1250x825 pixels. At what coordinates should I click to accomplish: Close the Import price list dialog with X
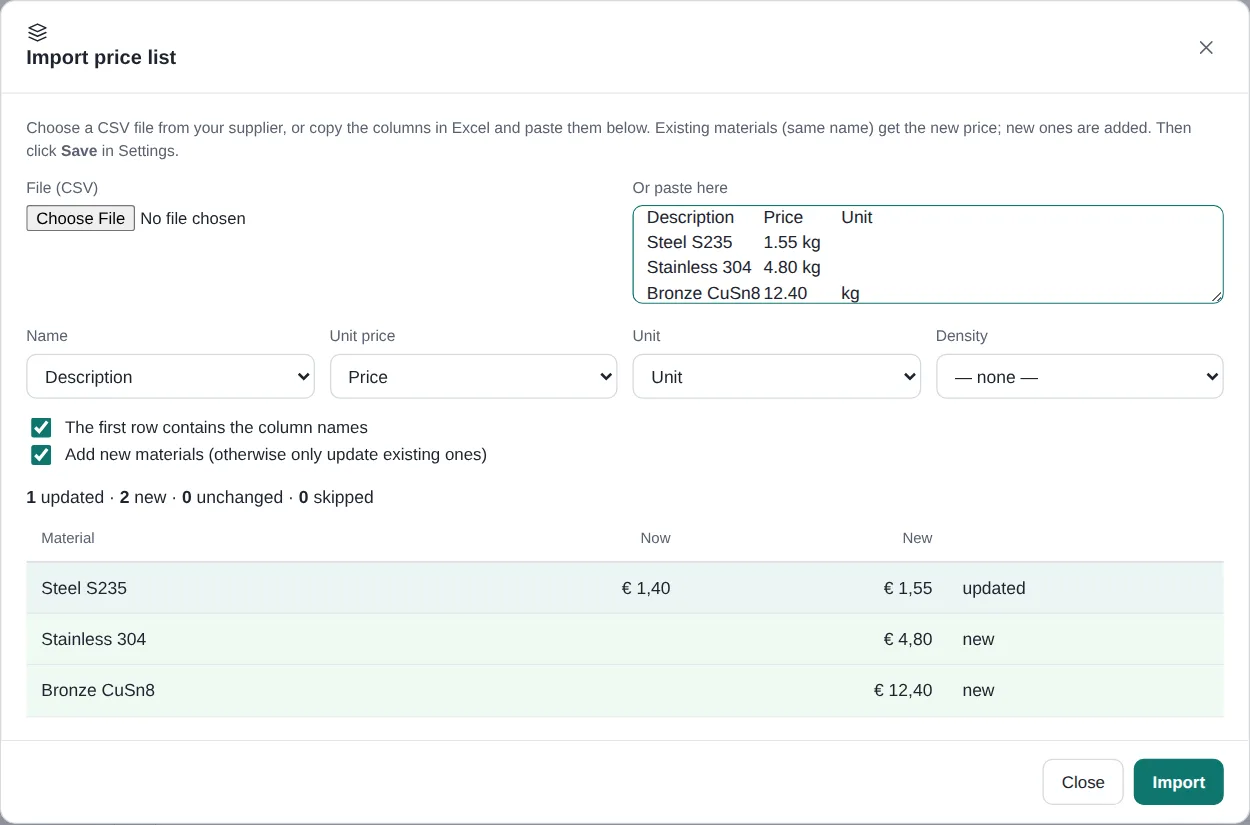coord(1206,48)
